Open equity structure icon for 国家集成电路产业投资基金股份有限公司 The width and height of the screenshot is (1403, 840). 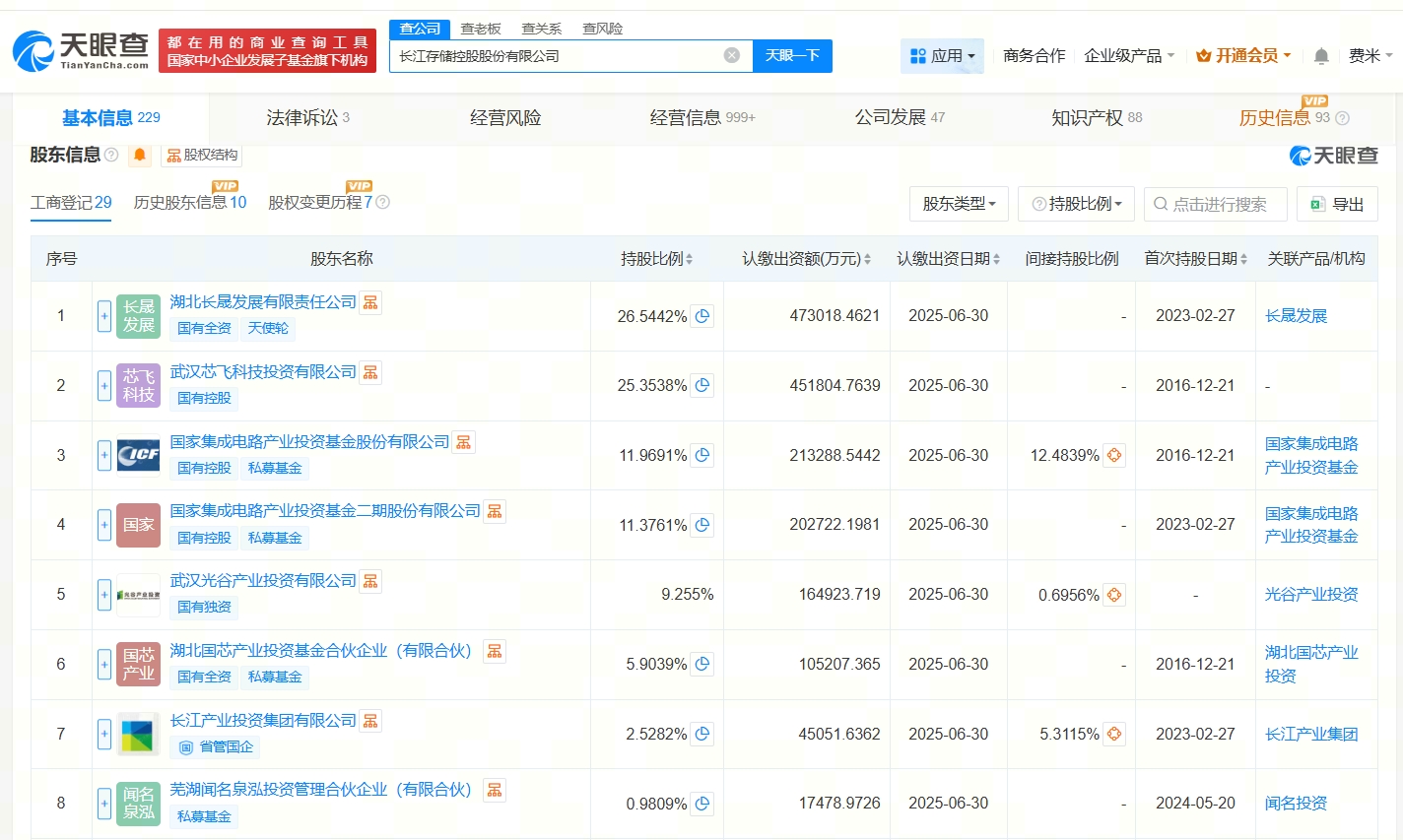click(x=463, y=442)
